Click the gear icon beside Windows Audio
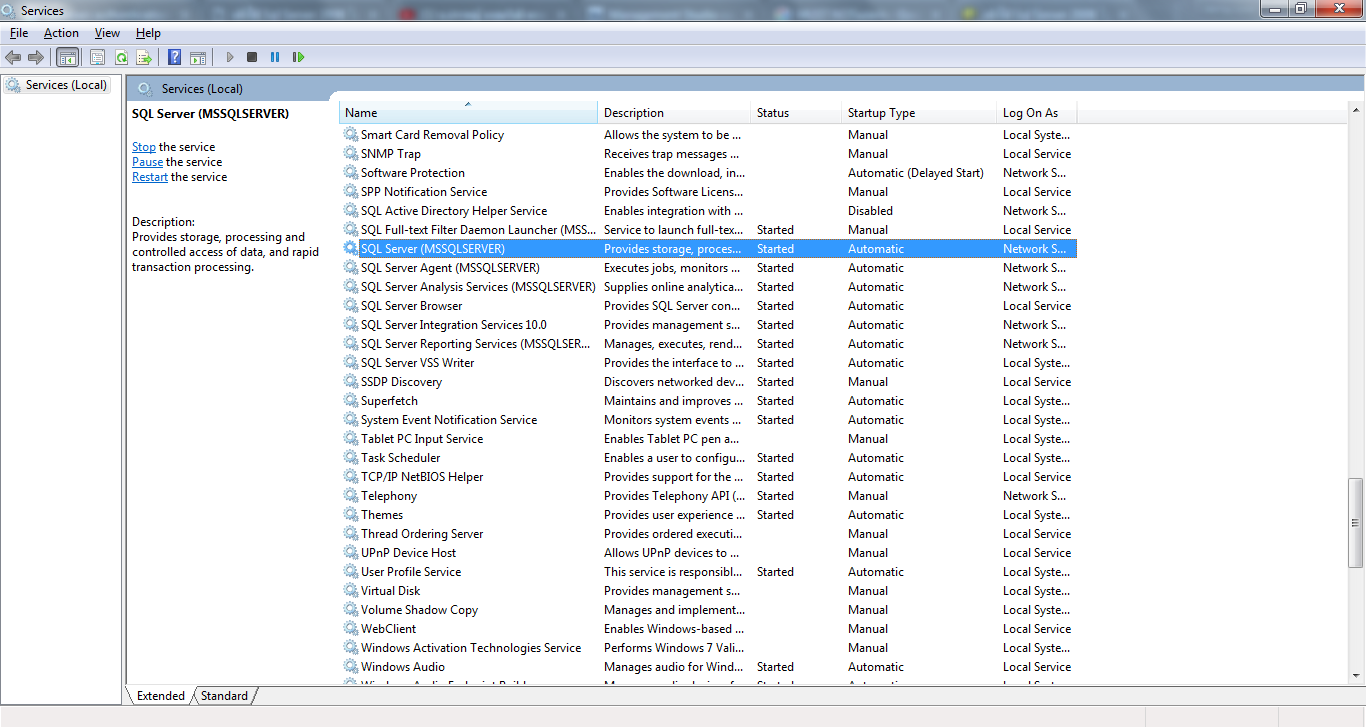This screenshot has width=1366, height=728. point(350,666)
